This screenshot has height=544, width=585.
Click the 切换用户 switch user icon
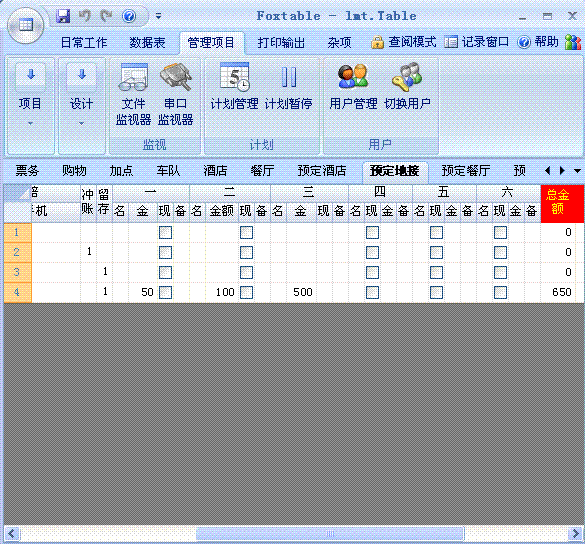coord(407,87)
